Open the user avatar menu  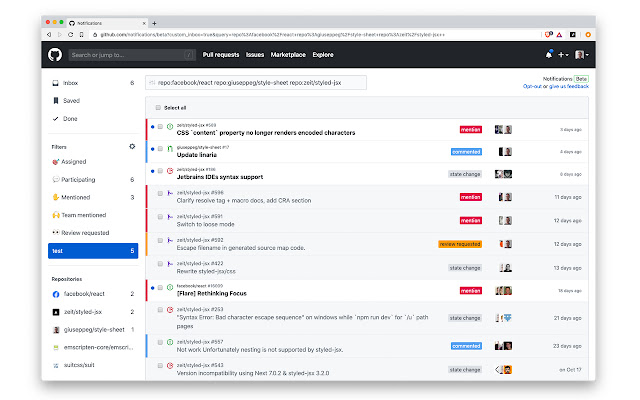(581, 55)
